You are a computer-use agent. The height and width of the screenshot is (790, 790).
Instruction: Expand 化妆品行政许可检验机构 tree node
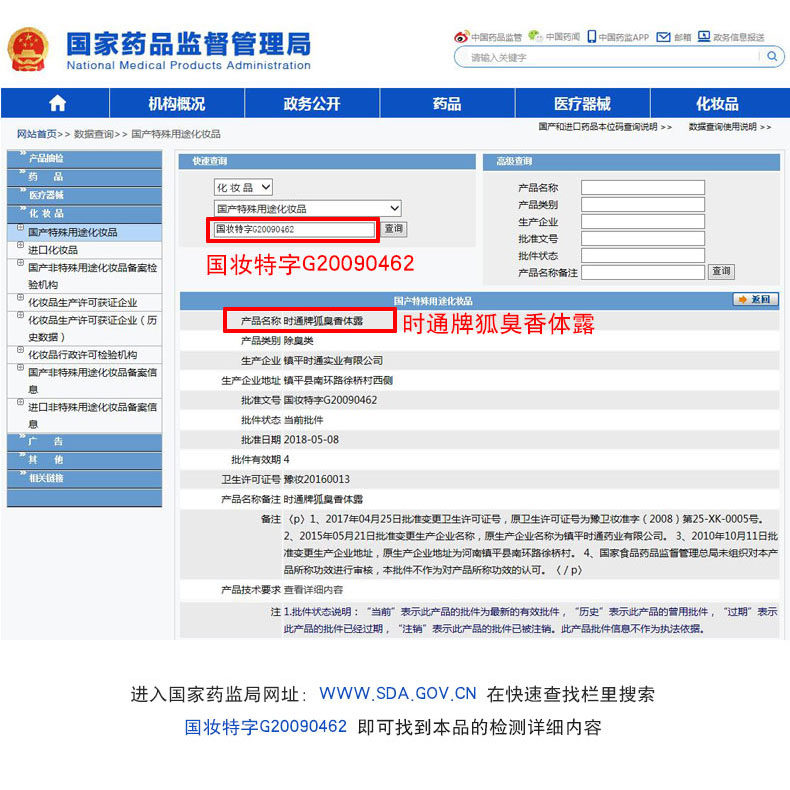click(x=21, y=350)
